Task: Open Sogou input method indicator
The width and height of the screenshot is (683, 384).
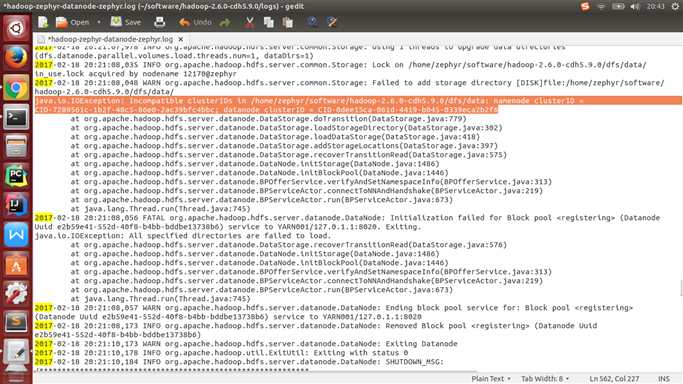Action: [585, 6]
